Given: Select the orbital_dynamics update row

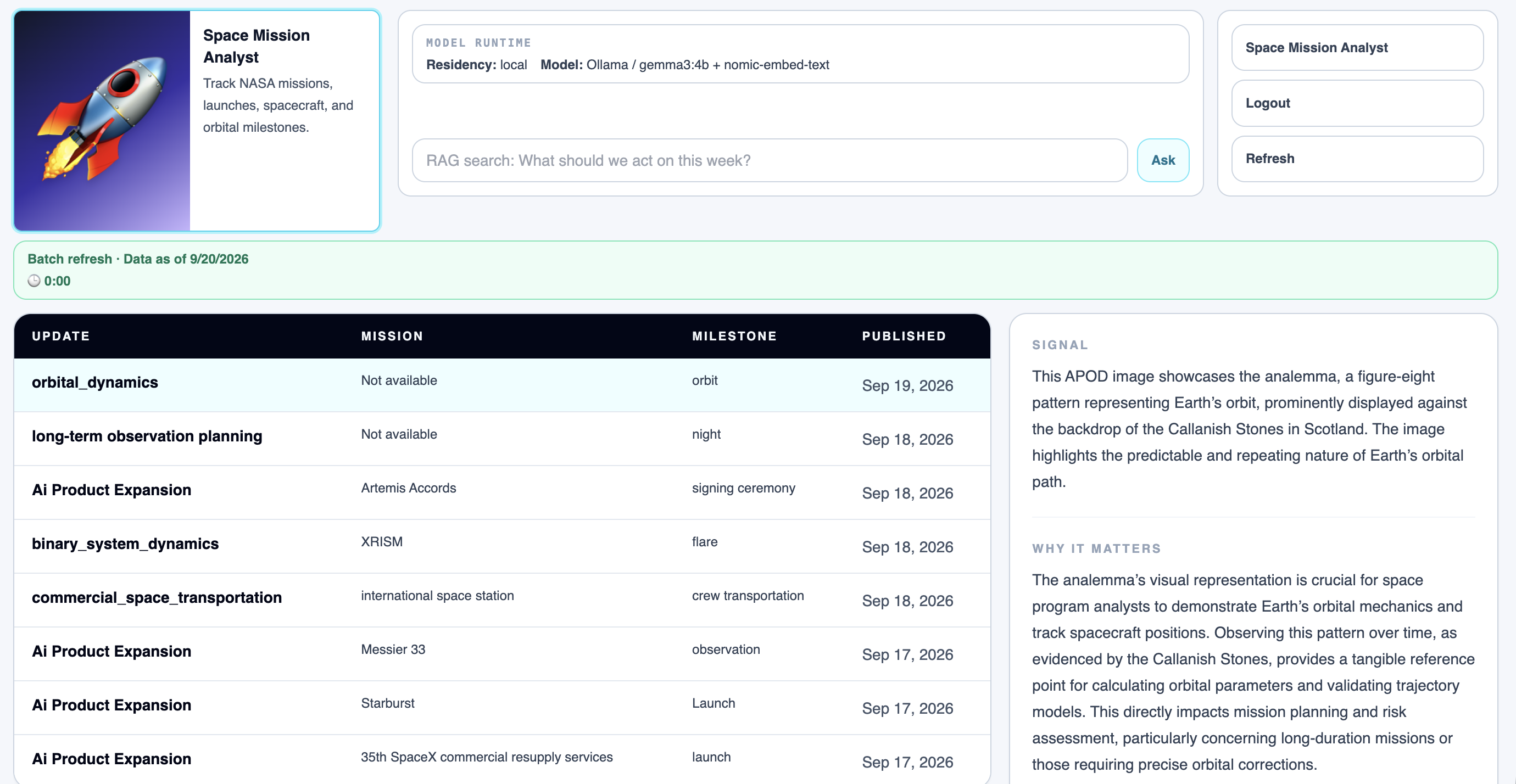Looking at the screenshot, I should click(x=502, y=385).
